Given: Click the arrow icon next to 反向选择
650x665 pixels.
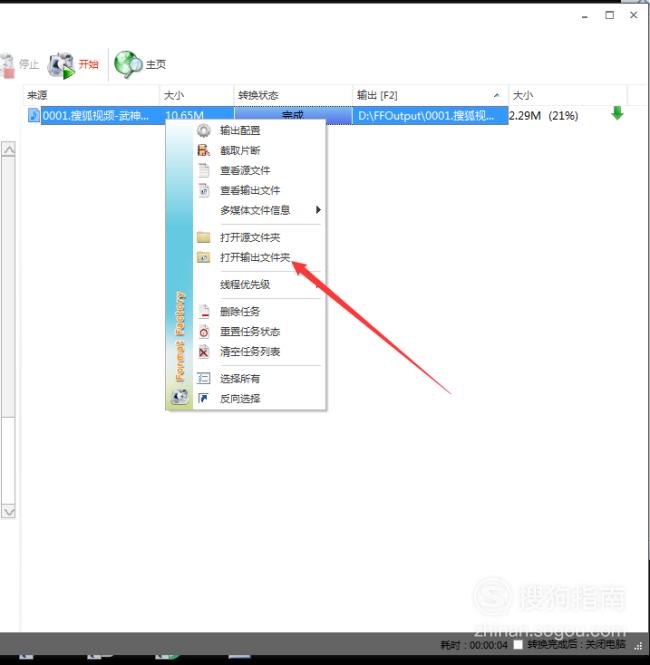Looking at the screenshot, I should [204, 398].
